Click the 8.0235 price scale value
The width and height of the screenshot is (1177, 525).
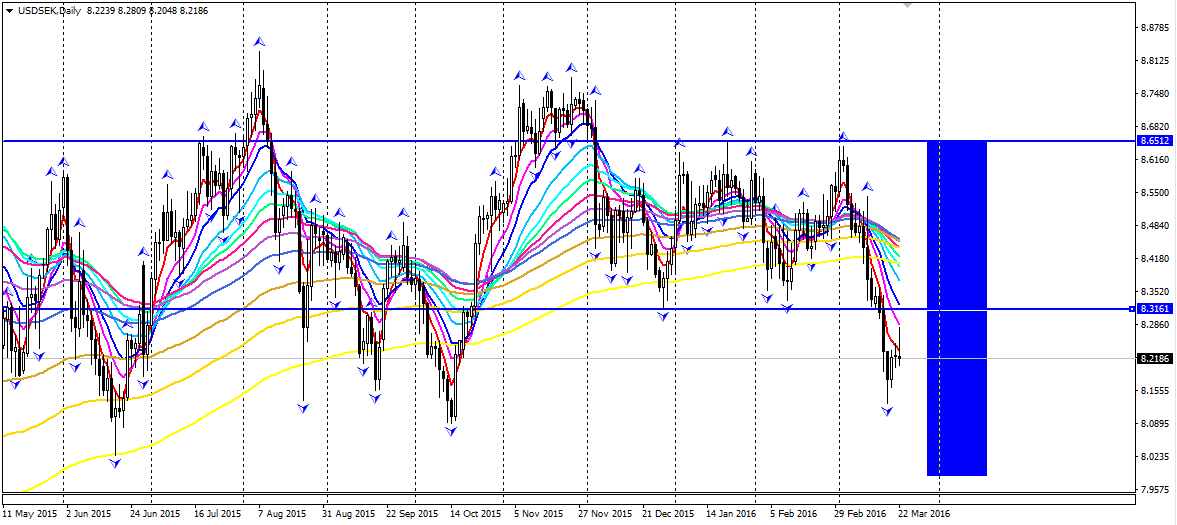click(x=1154, y=457)
